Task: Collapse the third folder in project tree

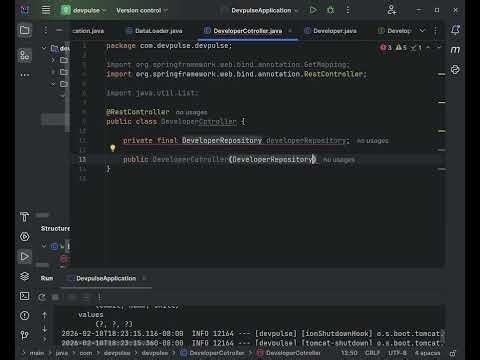Action: 53,84
